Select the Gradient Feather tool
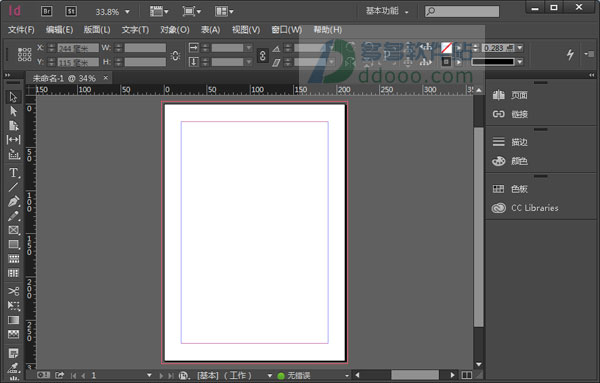 [13, 334]
